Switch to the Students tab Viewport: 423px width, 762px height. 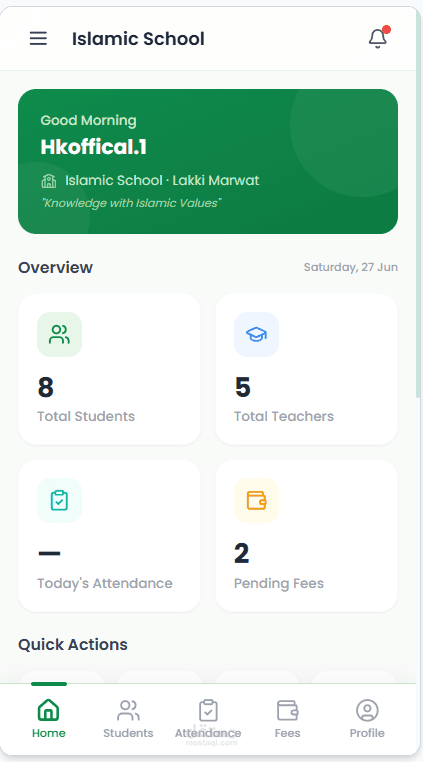pos(128,718)
